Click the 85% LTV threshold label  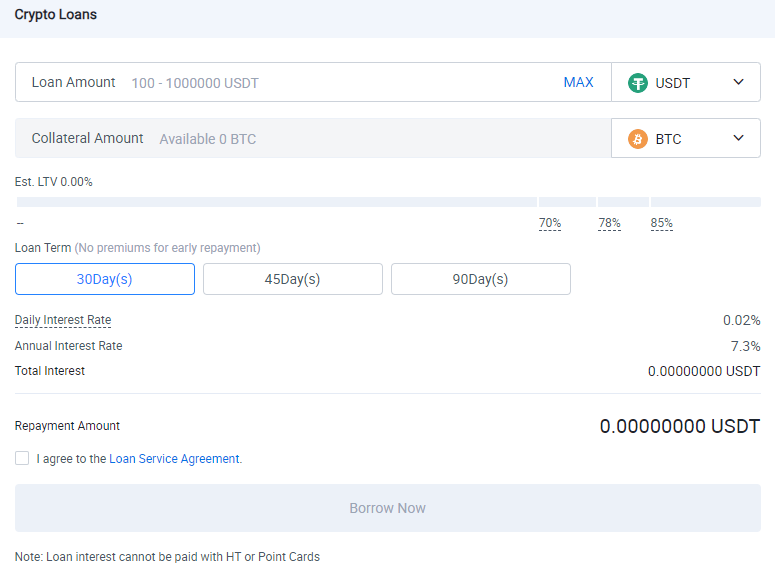(x=661, y=223)
